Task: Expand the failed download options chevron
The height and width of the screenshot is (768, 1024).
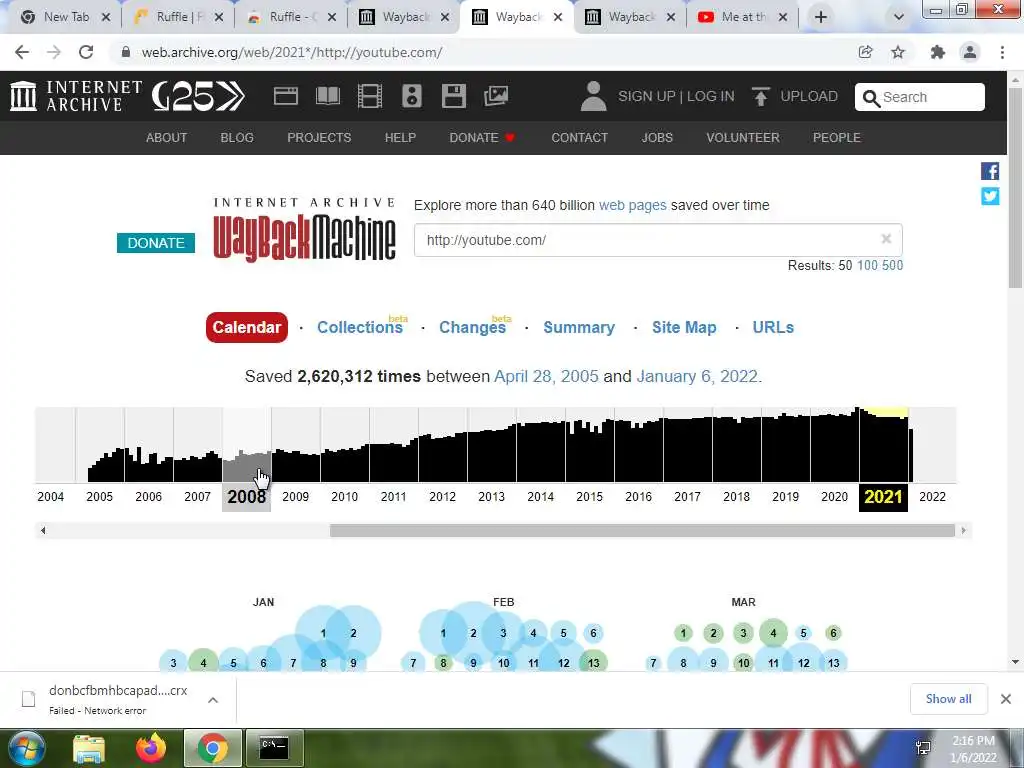Action: tap(213, 700)
